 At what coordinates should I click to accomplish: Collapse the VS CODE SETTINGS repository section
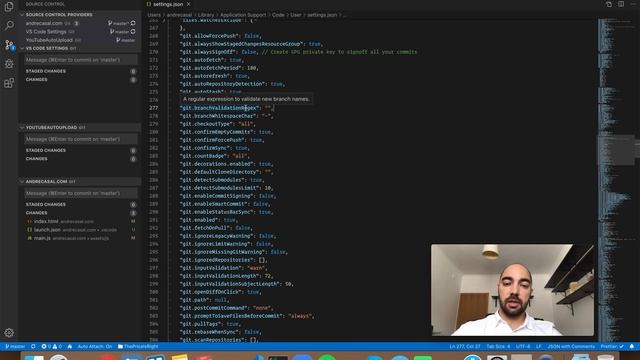coord(80,48)
